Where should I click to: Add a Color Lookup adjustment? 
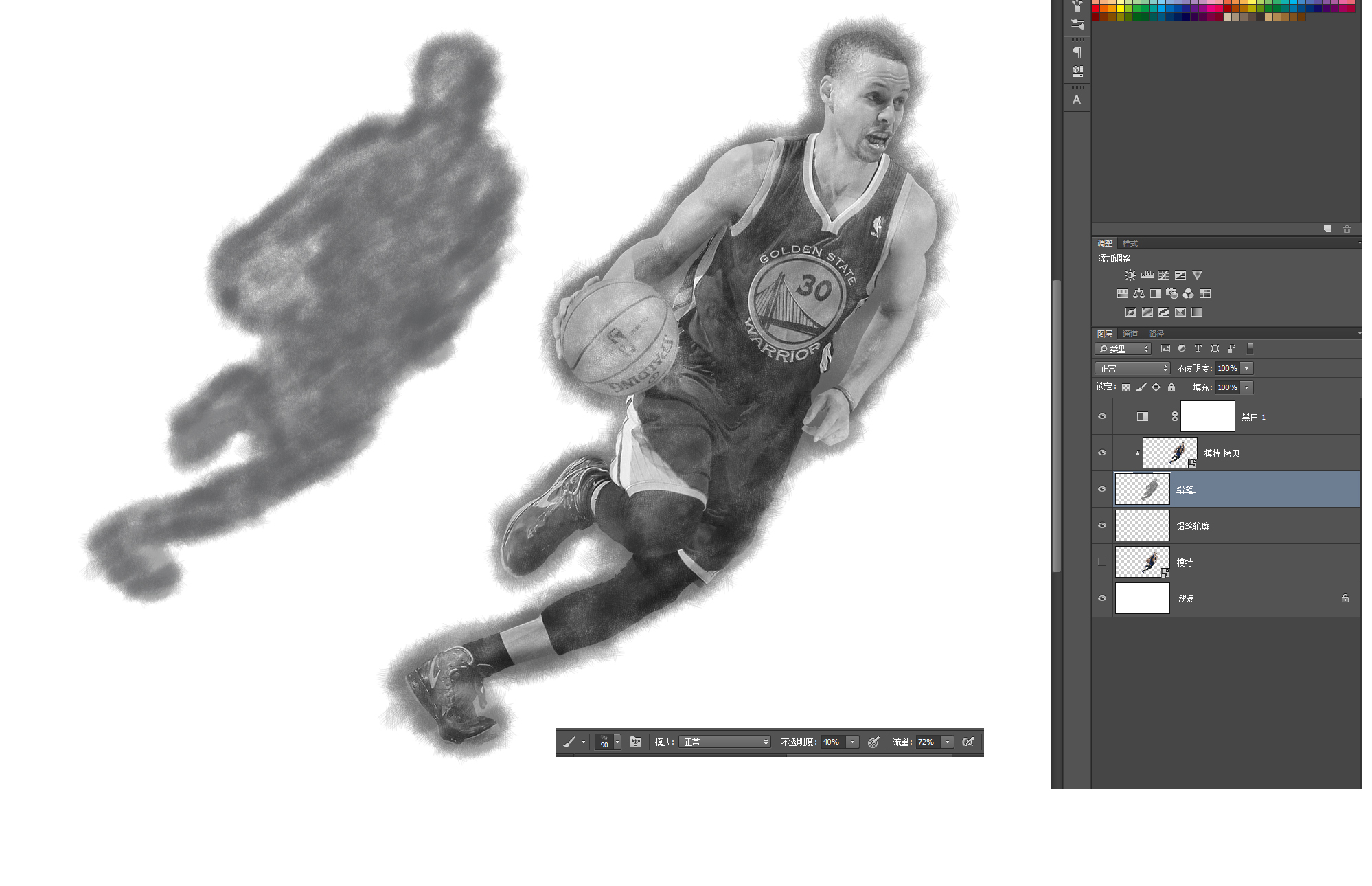coord(1205,294)
